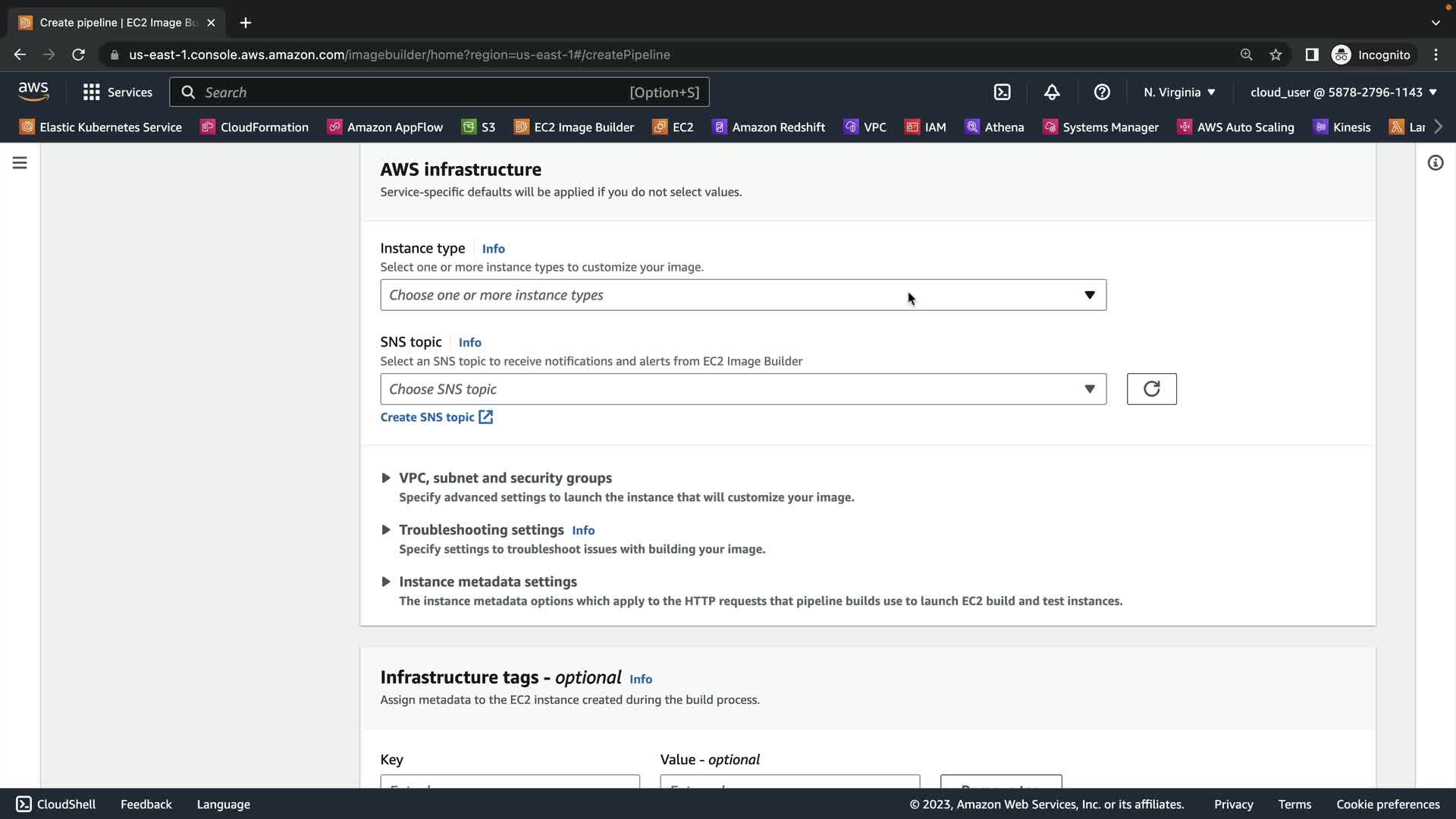Open the help question mark menu

pos(1102,92)
